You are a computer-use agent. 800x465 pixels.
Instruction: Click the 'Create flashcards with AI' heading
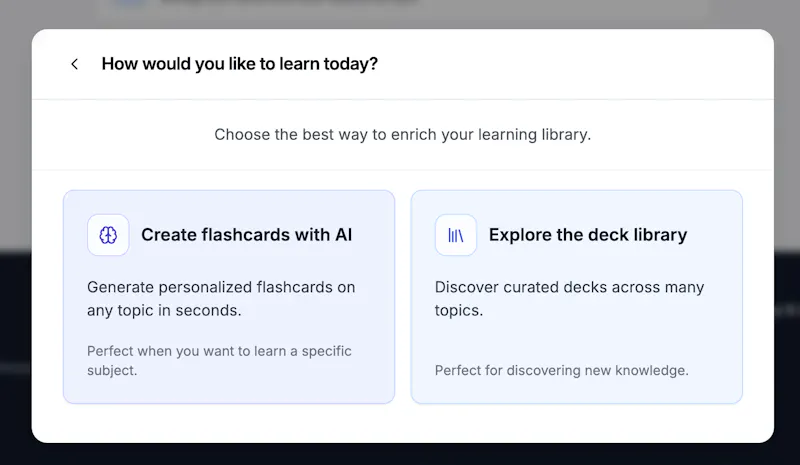246,235
